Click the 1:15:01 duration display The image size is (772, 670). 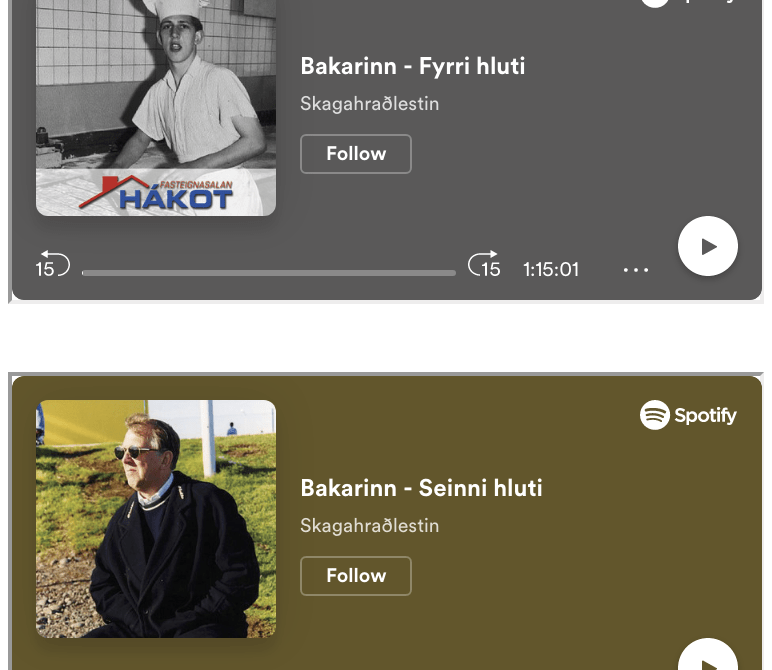tap(550, 269)
